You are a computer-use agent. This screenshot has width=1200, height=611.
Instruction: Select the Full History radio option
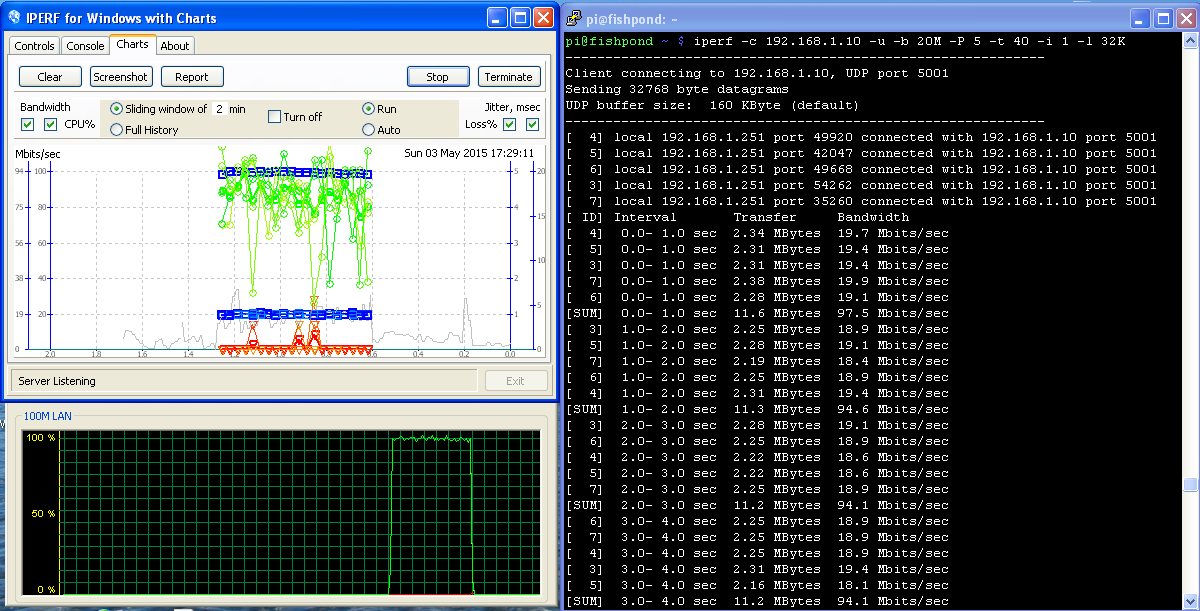point(117,130)
